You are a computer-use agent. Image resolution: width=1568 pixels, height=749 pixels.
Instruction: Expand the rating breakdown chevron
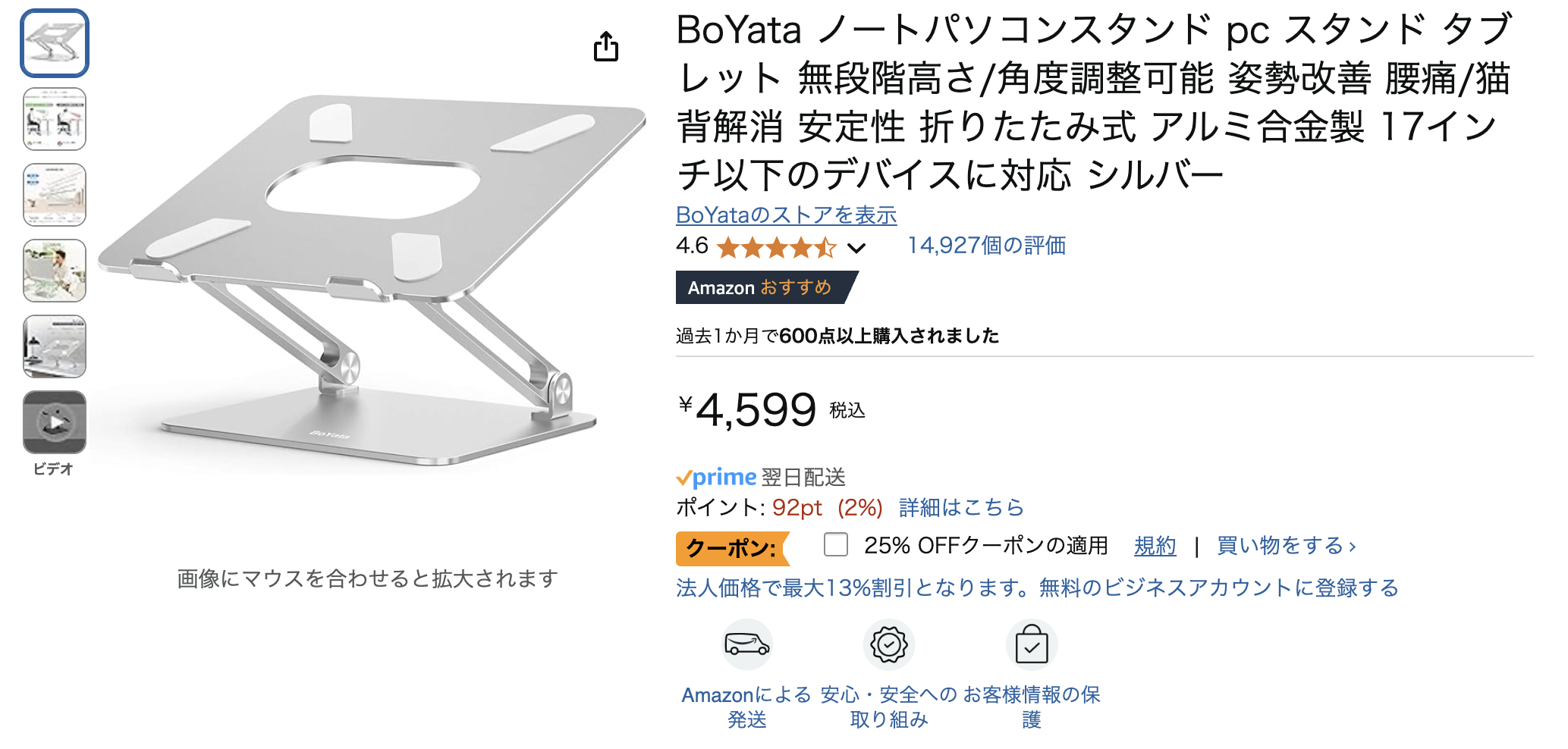[x=856, y=248]
